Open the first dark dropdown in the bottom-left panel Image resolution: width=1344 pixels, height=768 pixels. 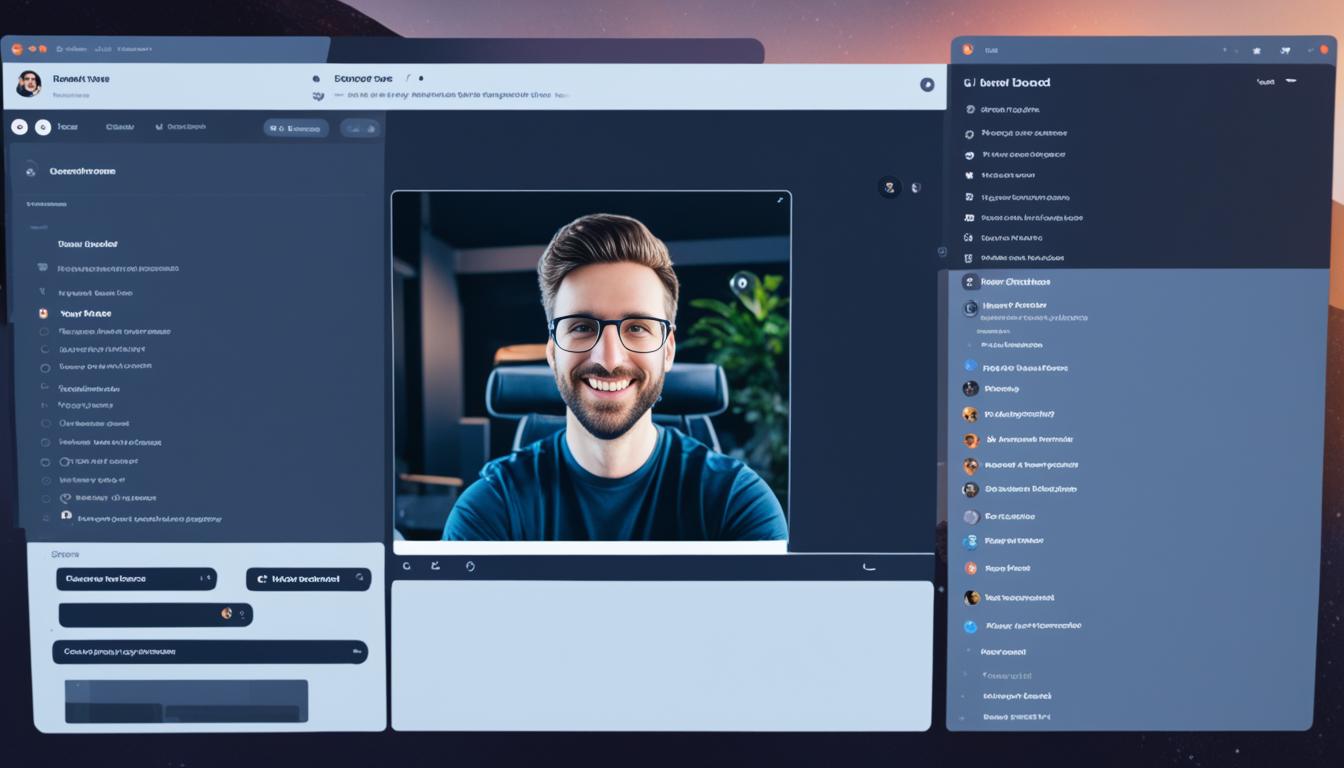(135, 579)
